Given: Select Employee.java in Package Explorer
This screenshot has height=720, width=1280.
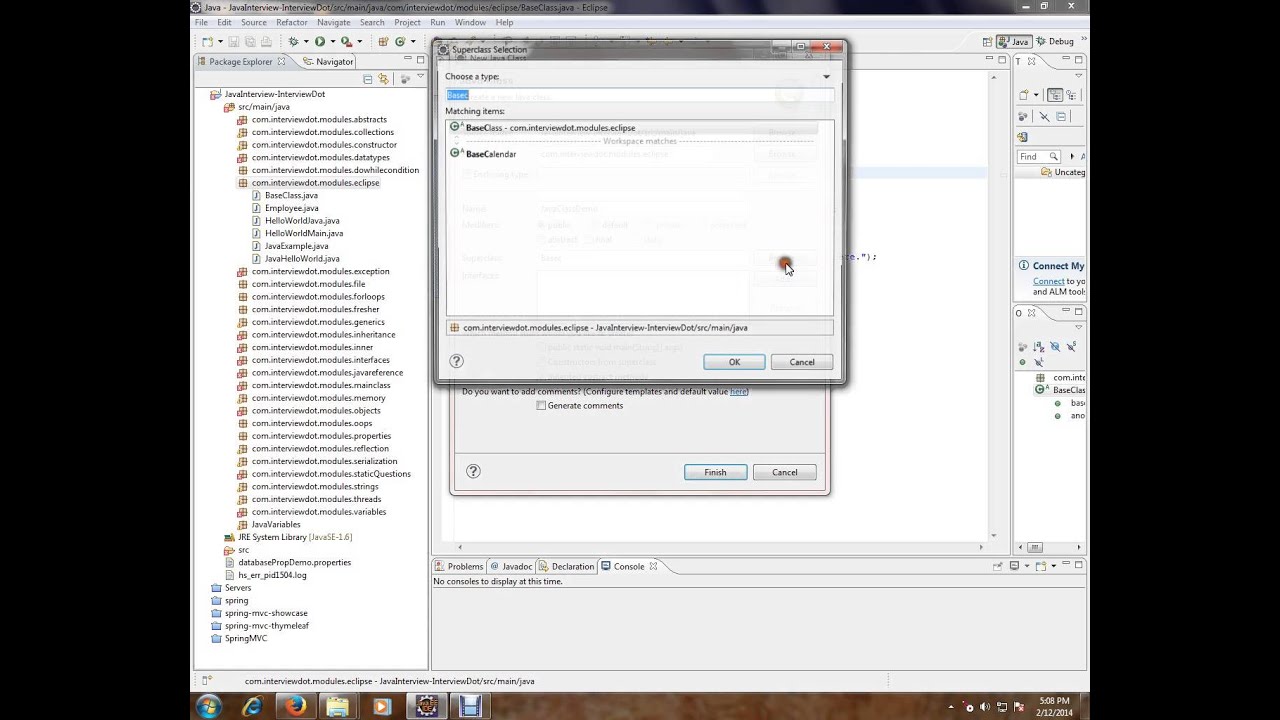Looking at the screenshot, I should [291, 208].
